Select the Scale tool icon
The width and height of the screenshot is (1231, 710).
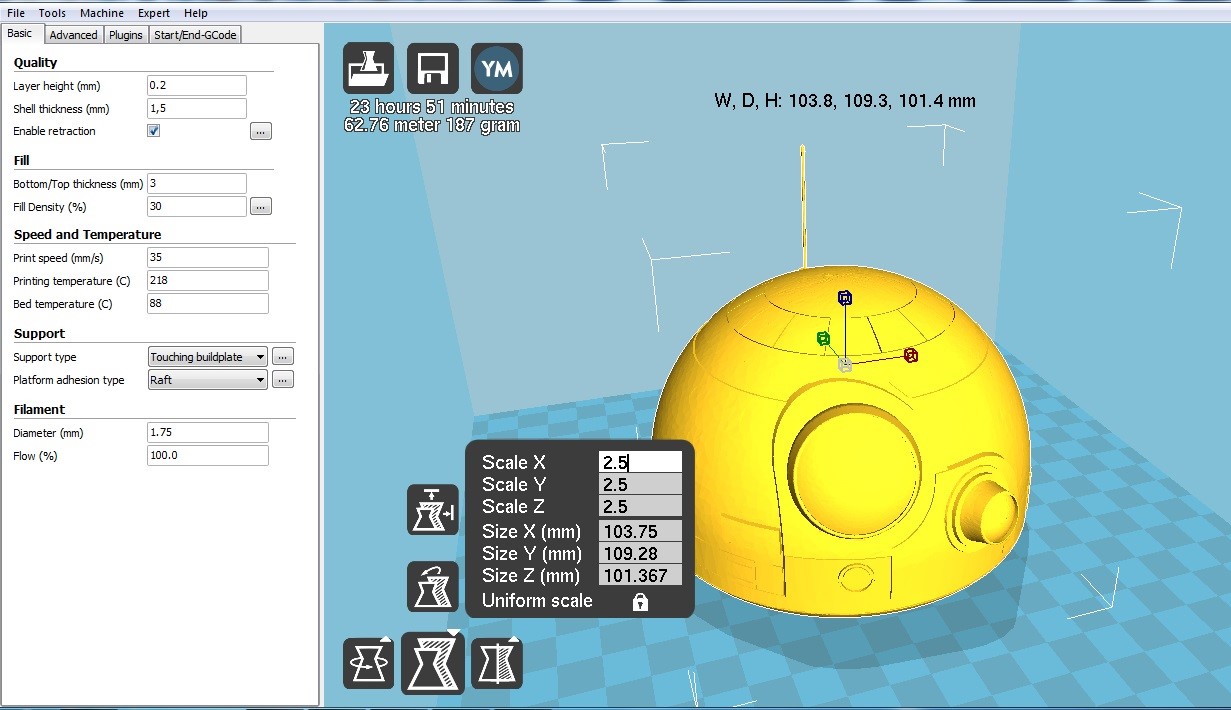(432, 662)
